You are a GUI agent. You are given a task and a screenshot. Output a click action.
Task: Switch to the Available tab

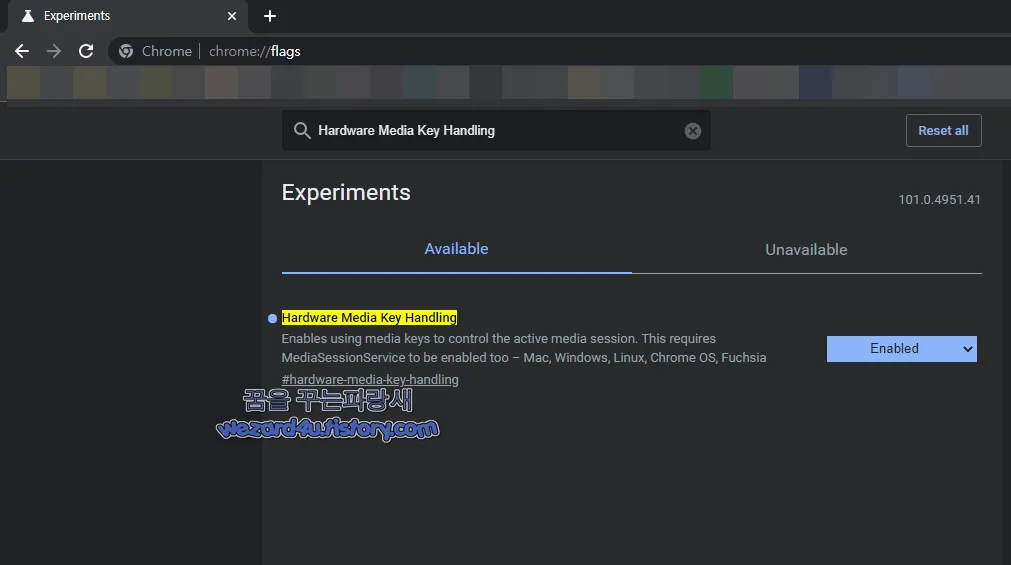click(x=456, y=249)
